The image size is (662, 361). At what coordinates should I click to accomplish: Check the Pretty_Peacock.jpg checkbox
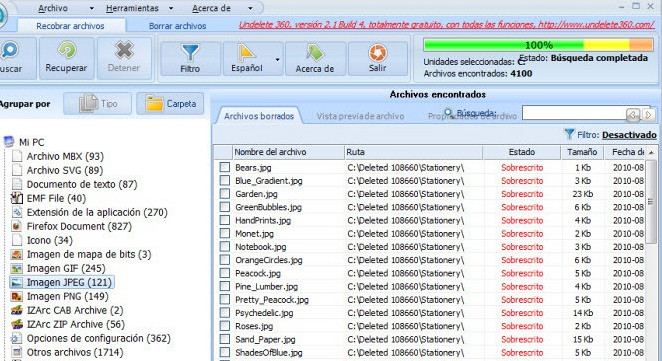pyautogui.click(x=225, y=299)
